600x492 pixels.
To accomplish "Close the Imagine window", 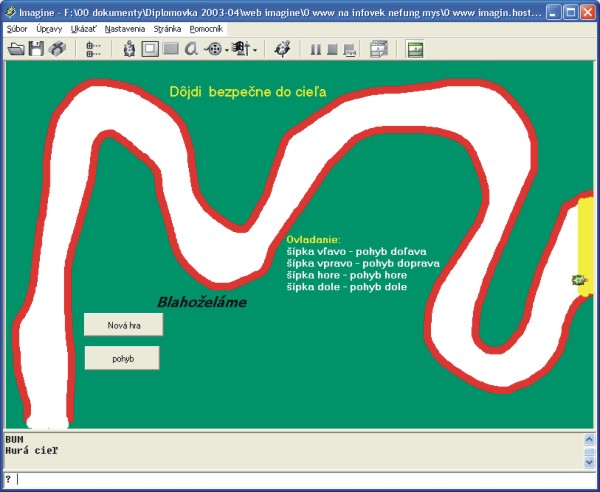I will click(x=587, y=13).
